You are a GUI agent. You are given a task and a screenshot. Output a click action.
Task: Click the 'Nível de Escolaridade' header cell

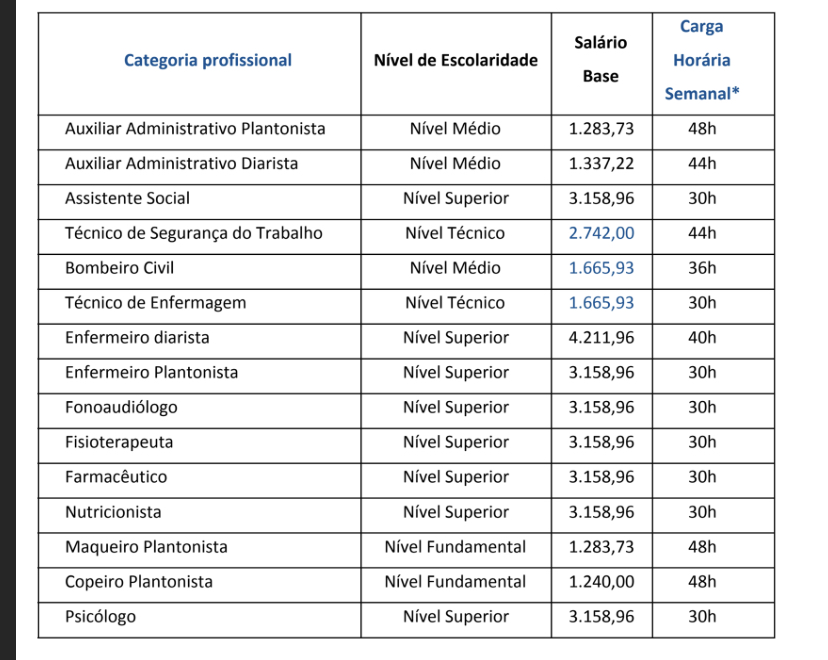(x=455, y=60)
